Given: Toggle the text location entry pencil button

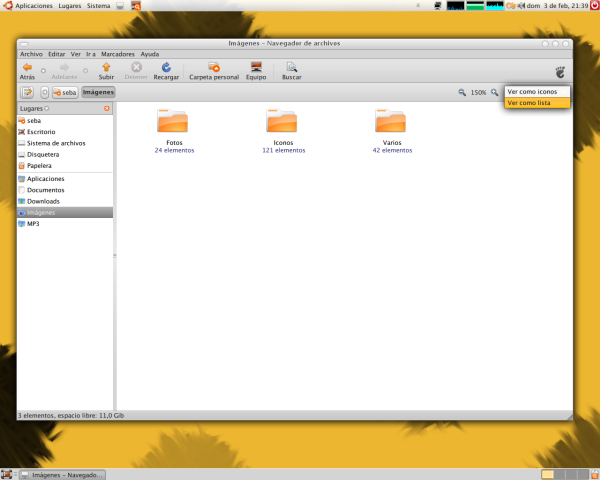Looking at the screenshot, I should tap(28, 92).
